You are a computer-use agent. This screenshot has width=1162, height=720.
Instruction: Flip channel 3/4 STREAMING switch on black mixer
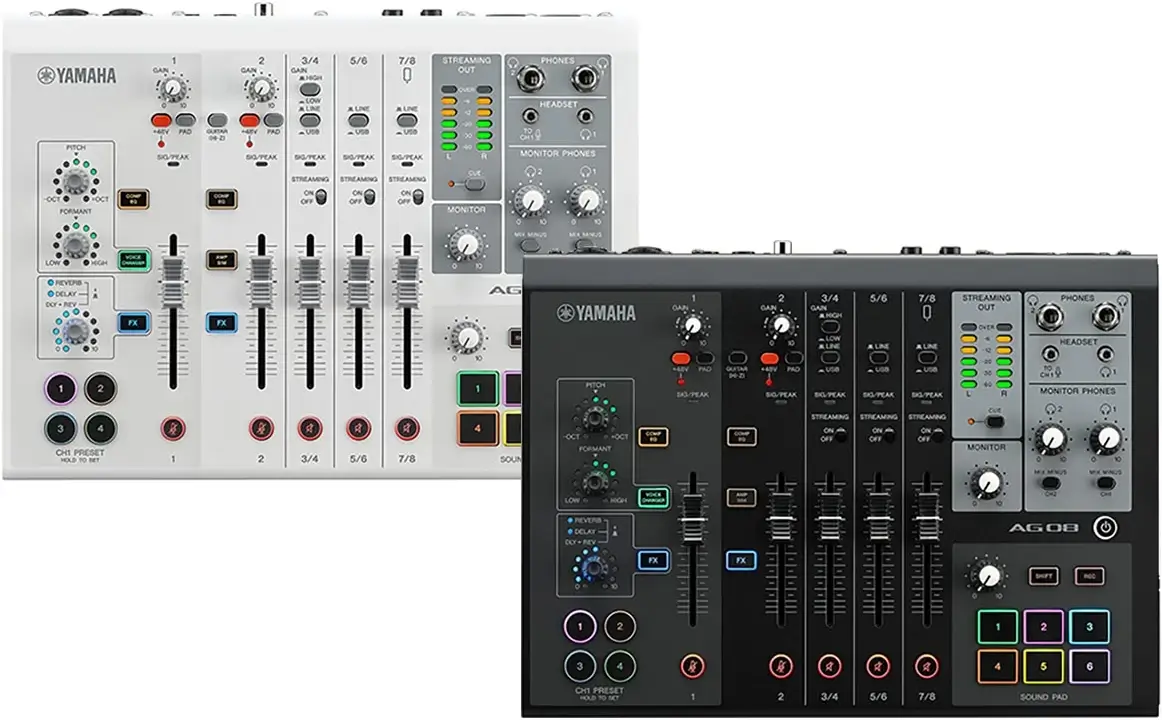tap(840, 435)
